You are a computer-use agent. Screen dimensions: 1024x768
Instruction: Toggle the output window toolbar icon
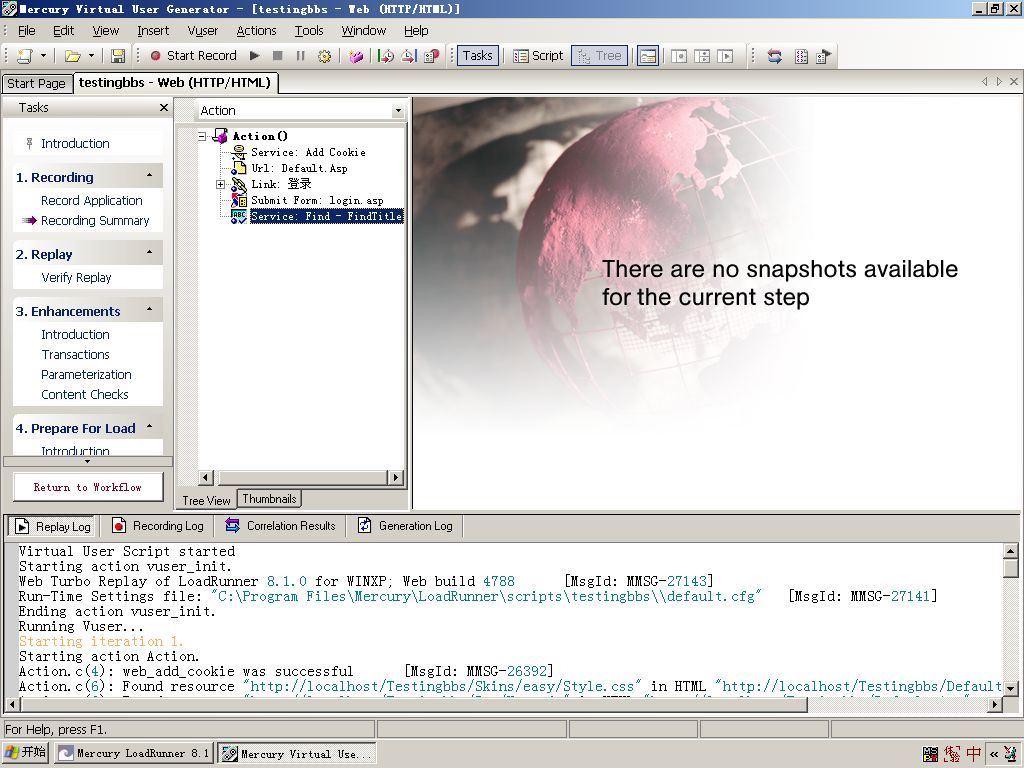coord(647,56)
